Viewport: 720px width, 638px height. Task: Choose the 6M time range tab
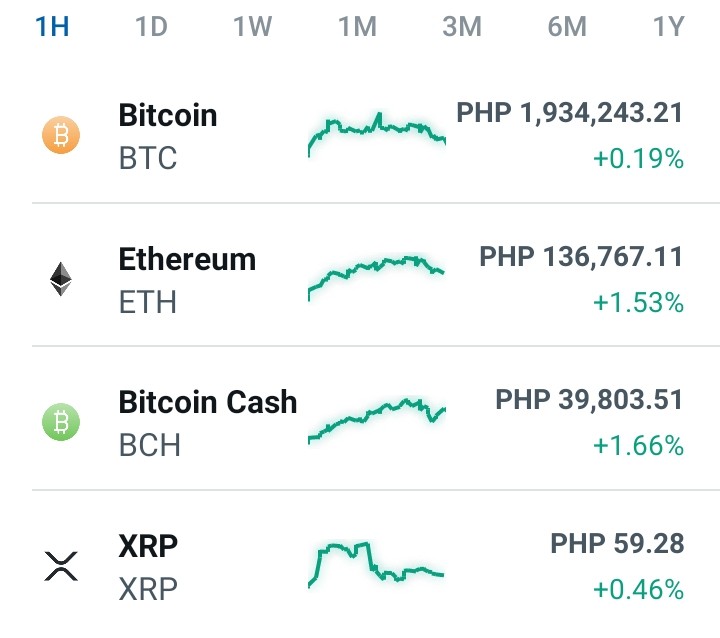[x=567, y=27]
